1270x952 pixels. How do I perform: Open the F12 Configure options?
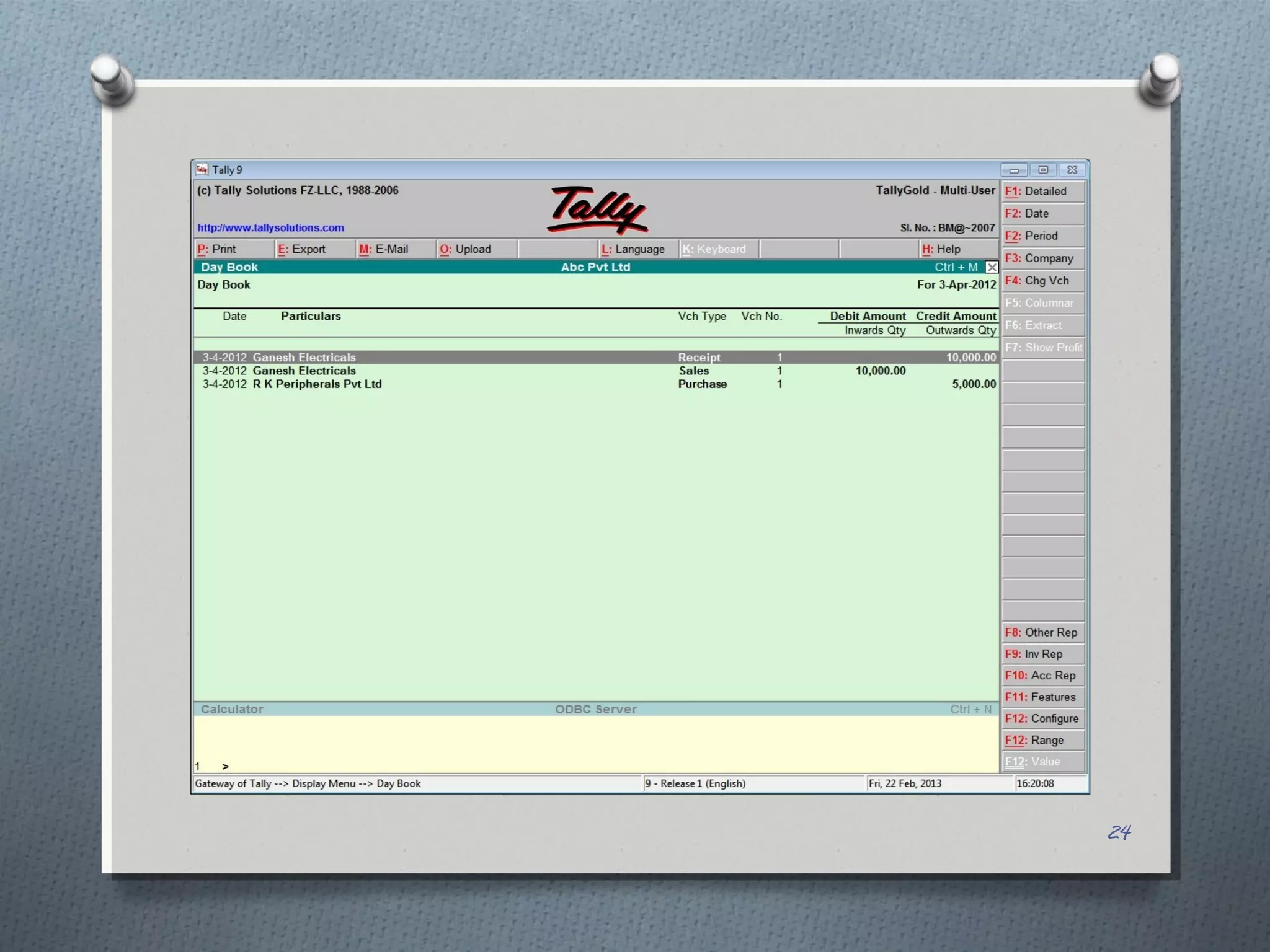[1043, 719]
